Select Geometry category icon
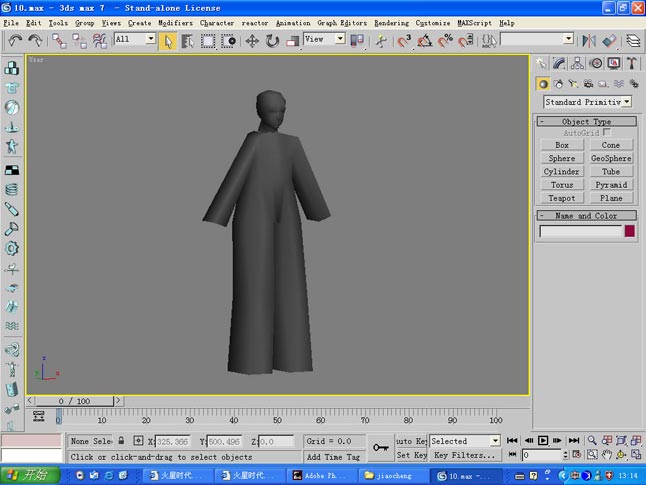 (543, 84)
